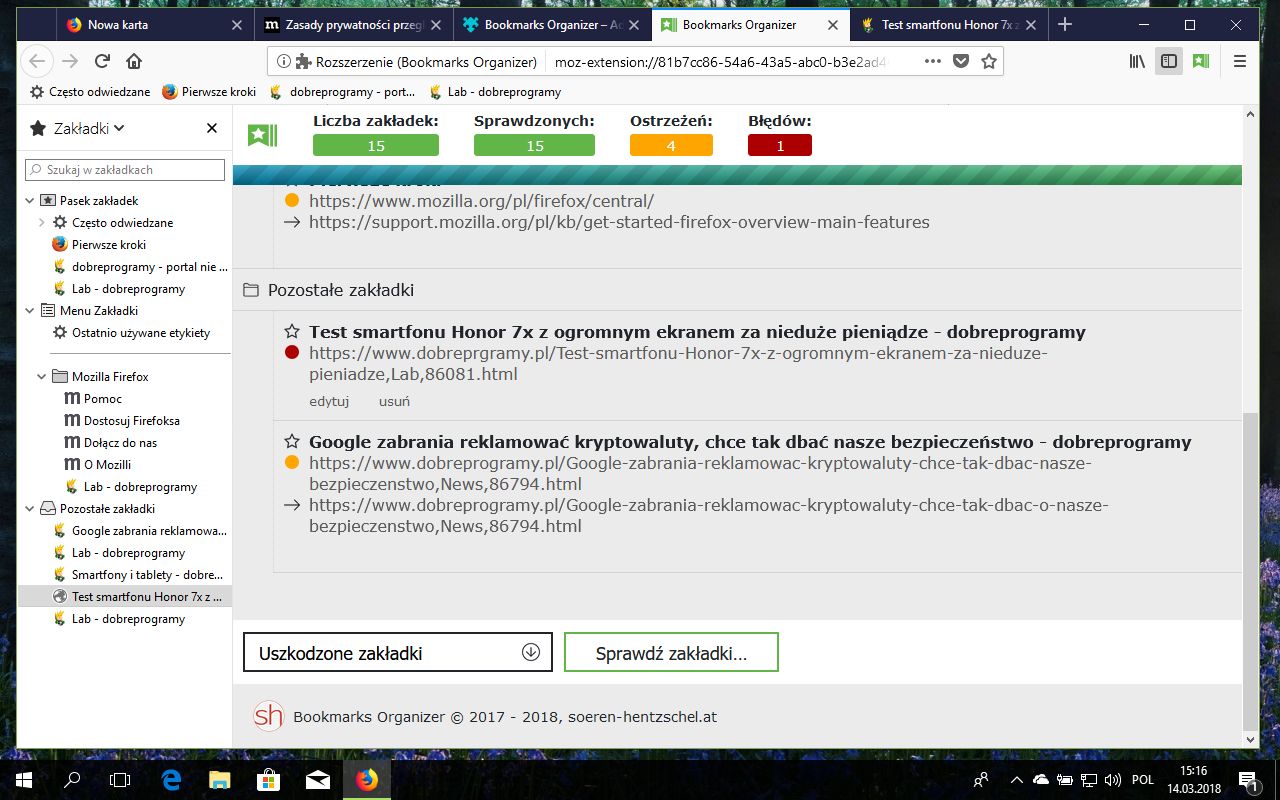
Task: Open a new tab with plus button
Action: pos(1066,24)
